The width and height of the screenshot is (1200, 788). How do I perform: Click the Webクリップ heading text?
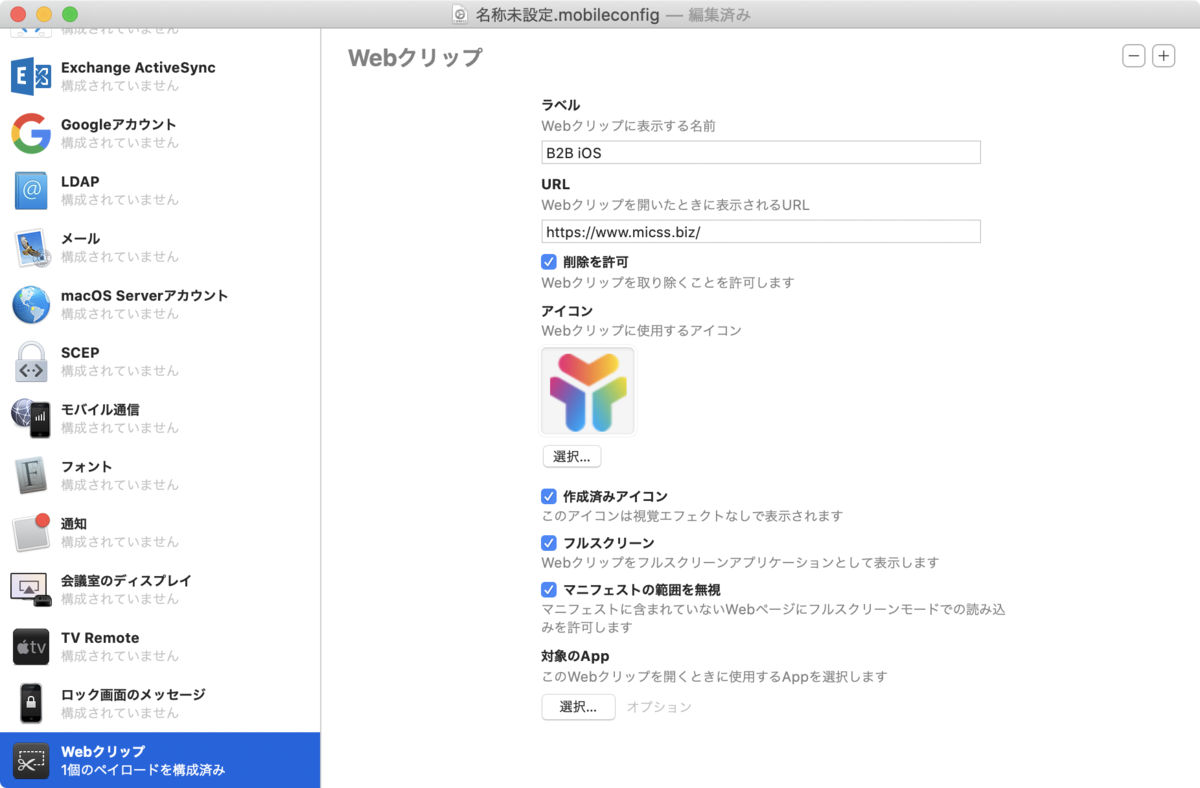tap(415, 57)
